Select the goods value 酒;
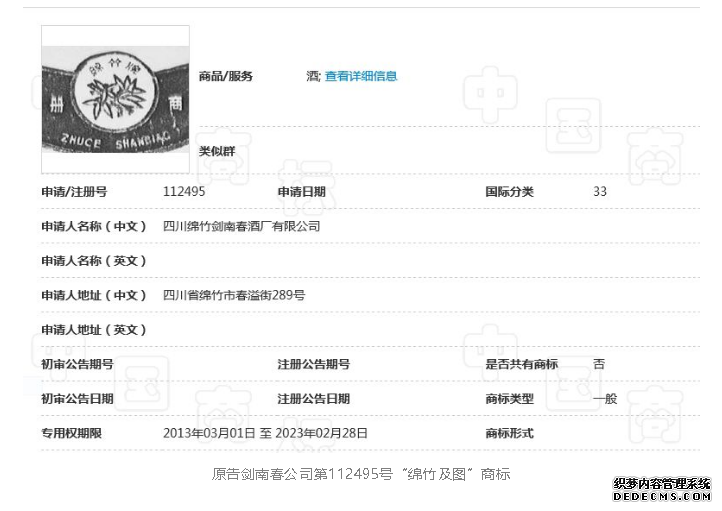Image resolution: width=722 pixels, height=511 pixels. point(314,76)
